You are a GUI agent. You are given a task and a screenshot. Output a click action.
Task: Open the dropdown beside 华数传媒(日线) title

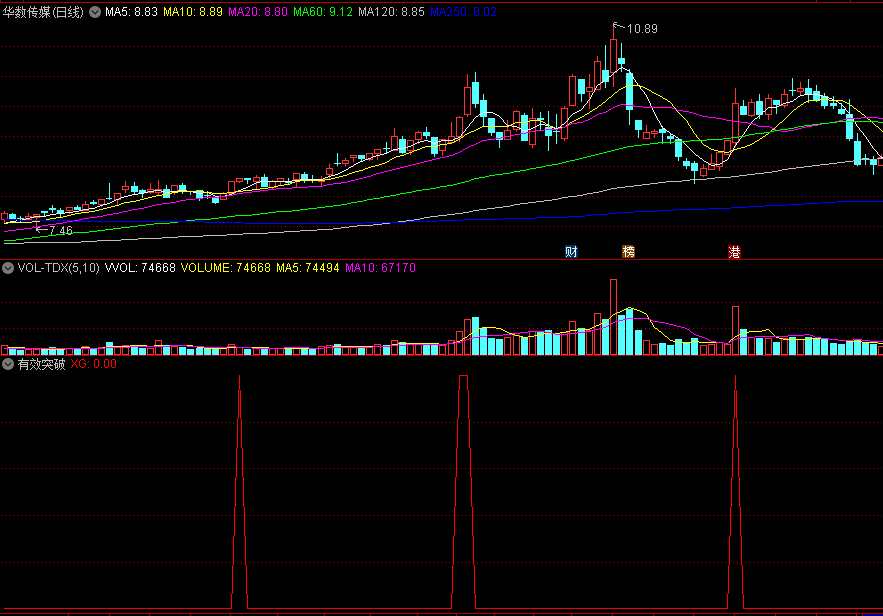95,12
